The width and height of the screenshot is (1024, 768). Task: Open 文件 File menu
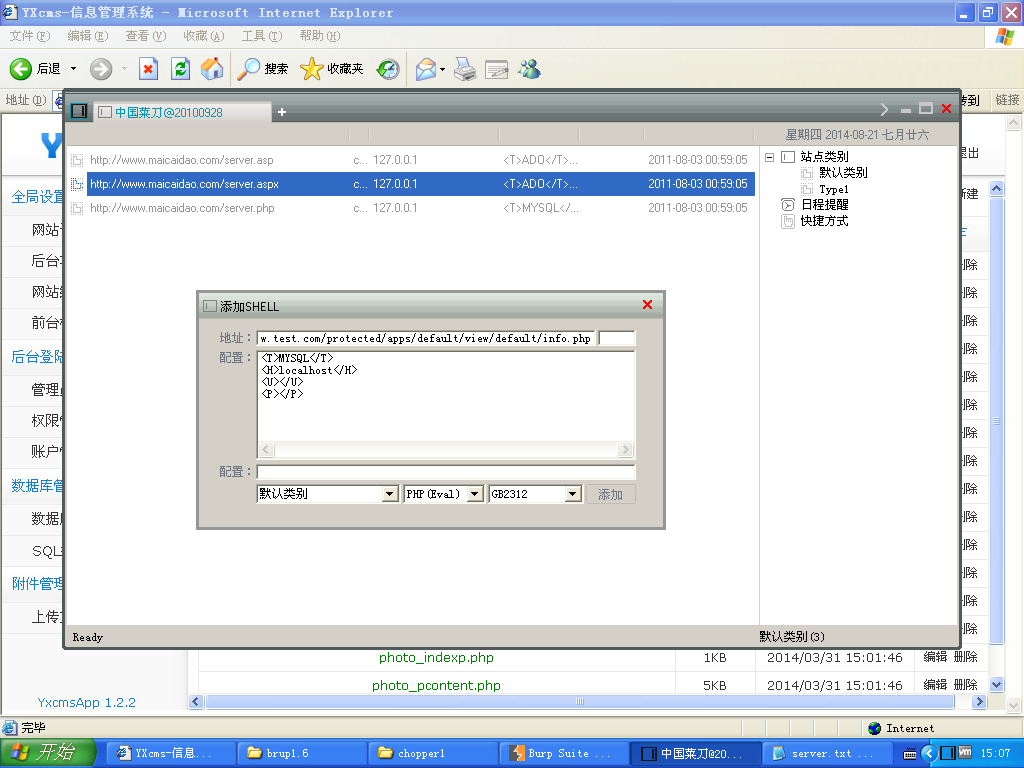(29, 36)
